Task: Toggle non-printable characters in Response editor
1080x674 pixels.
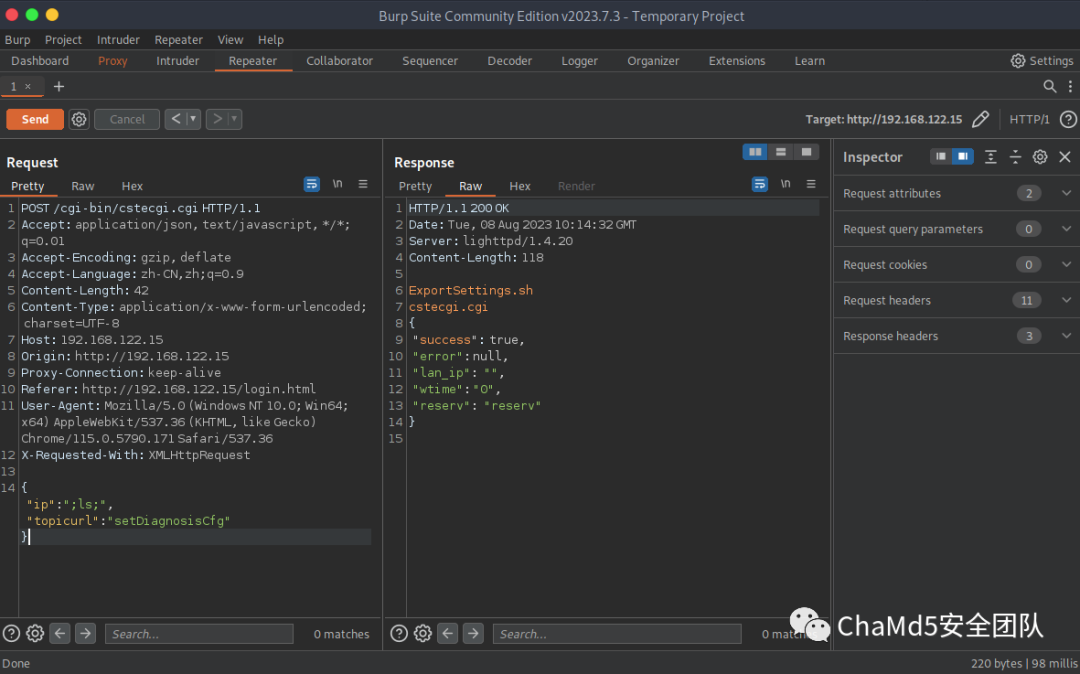Action: click(x=785, y=184)
